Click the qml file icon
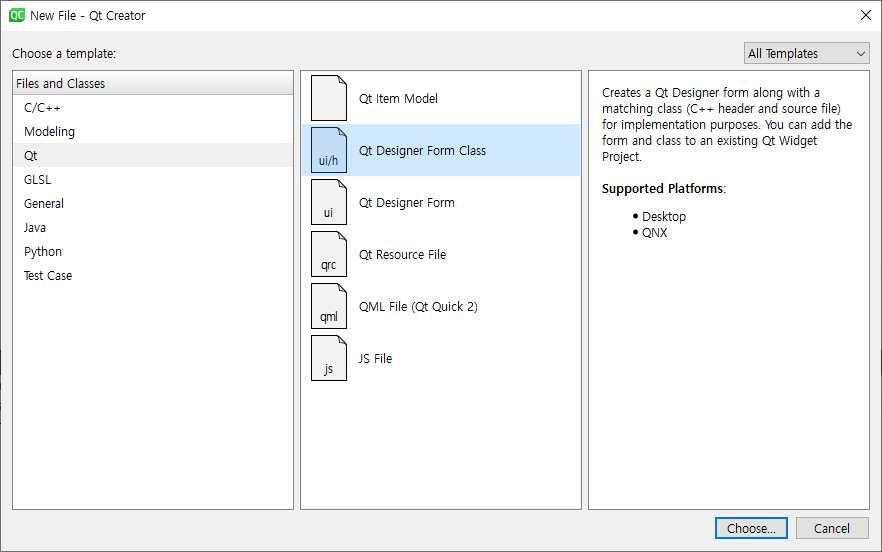This screenshot has width=882, height=552. [328, 307]
